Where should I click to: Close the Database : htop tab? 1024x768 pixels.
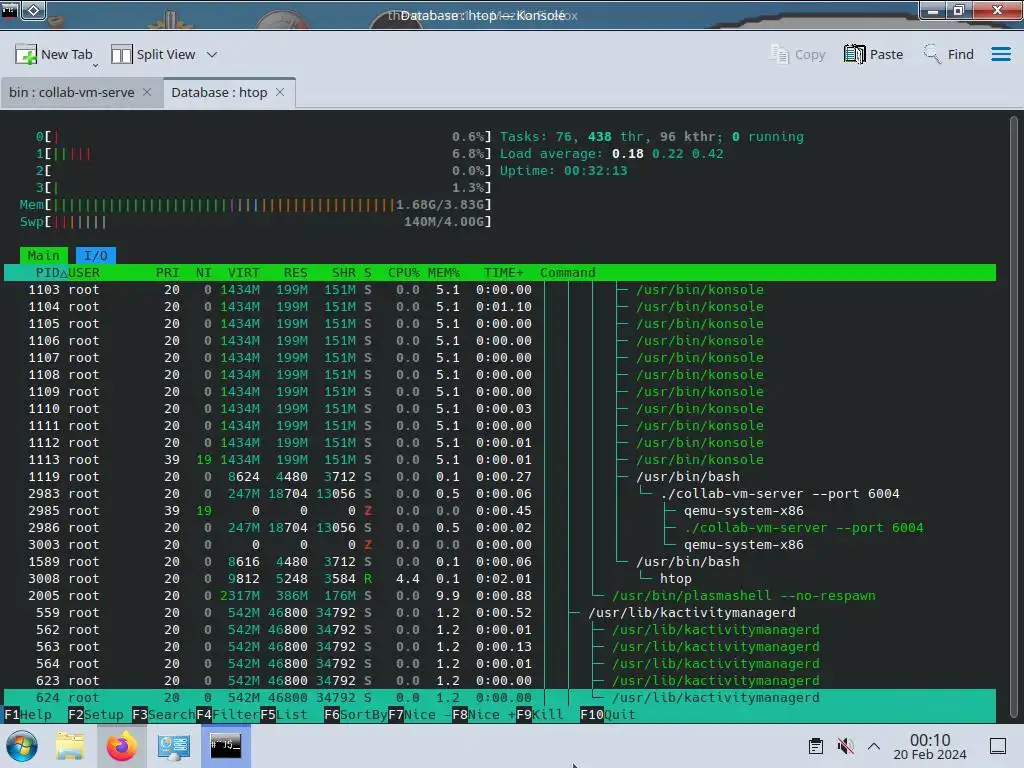280,92
